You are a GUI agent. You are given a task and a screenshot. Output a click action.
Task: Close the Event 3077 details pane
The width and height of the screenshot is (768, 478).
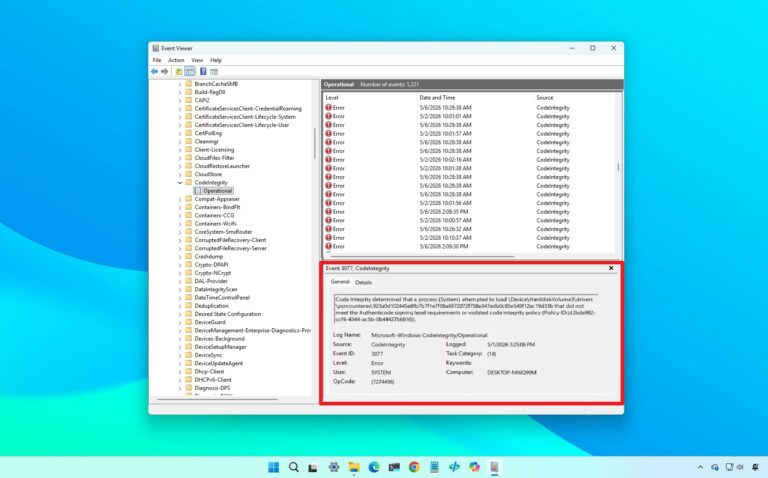611,268
